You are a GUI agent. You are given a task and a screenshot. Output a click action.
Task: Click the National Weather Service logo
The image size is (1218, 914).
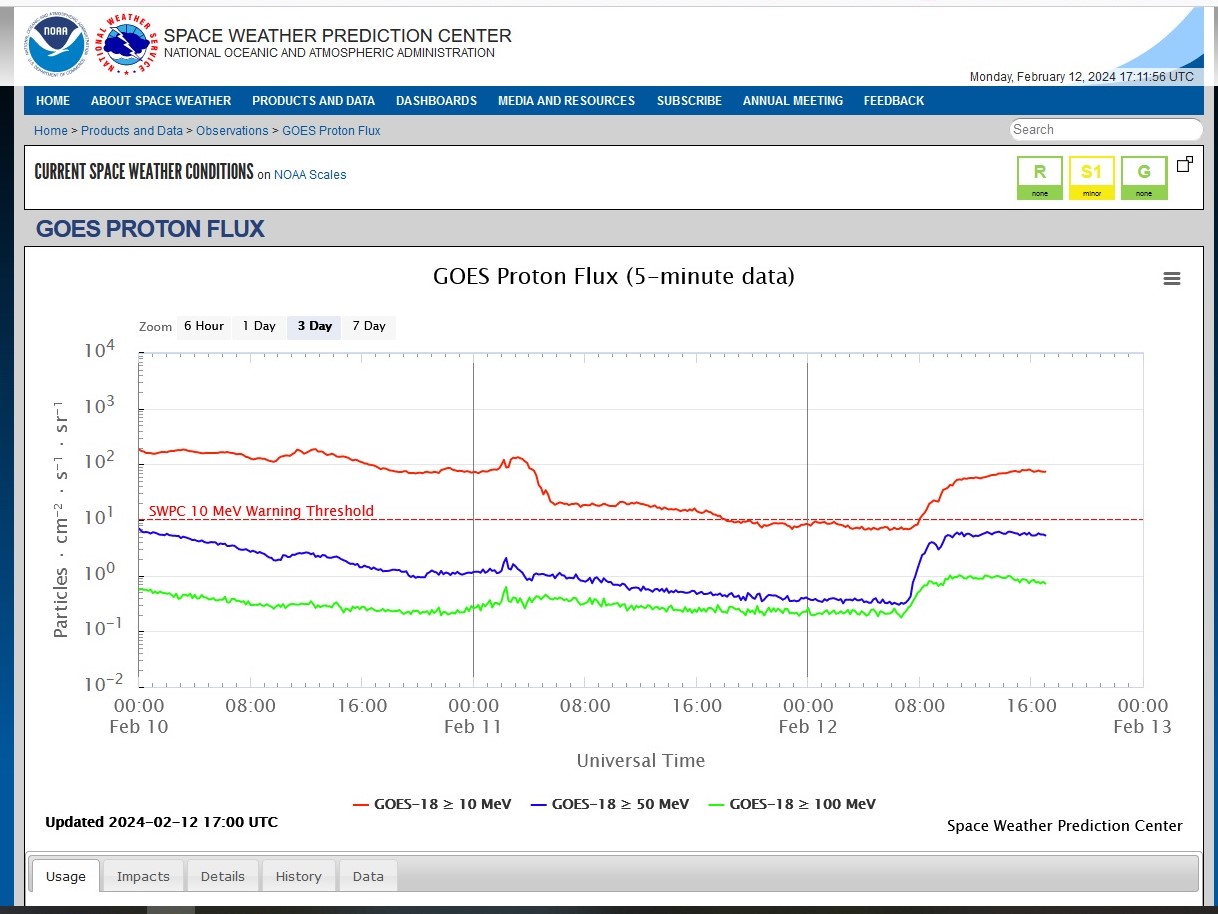point(128,45)
